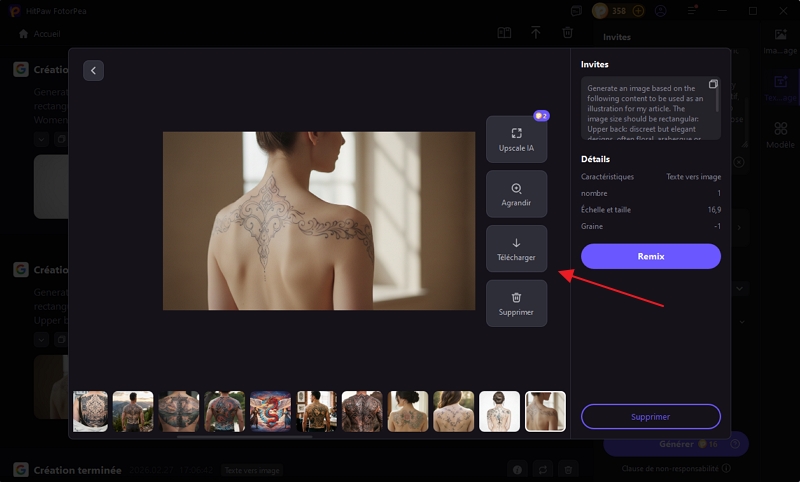Enlarge the image with Agrandir

pyautogui.click(x=516, y=194)
